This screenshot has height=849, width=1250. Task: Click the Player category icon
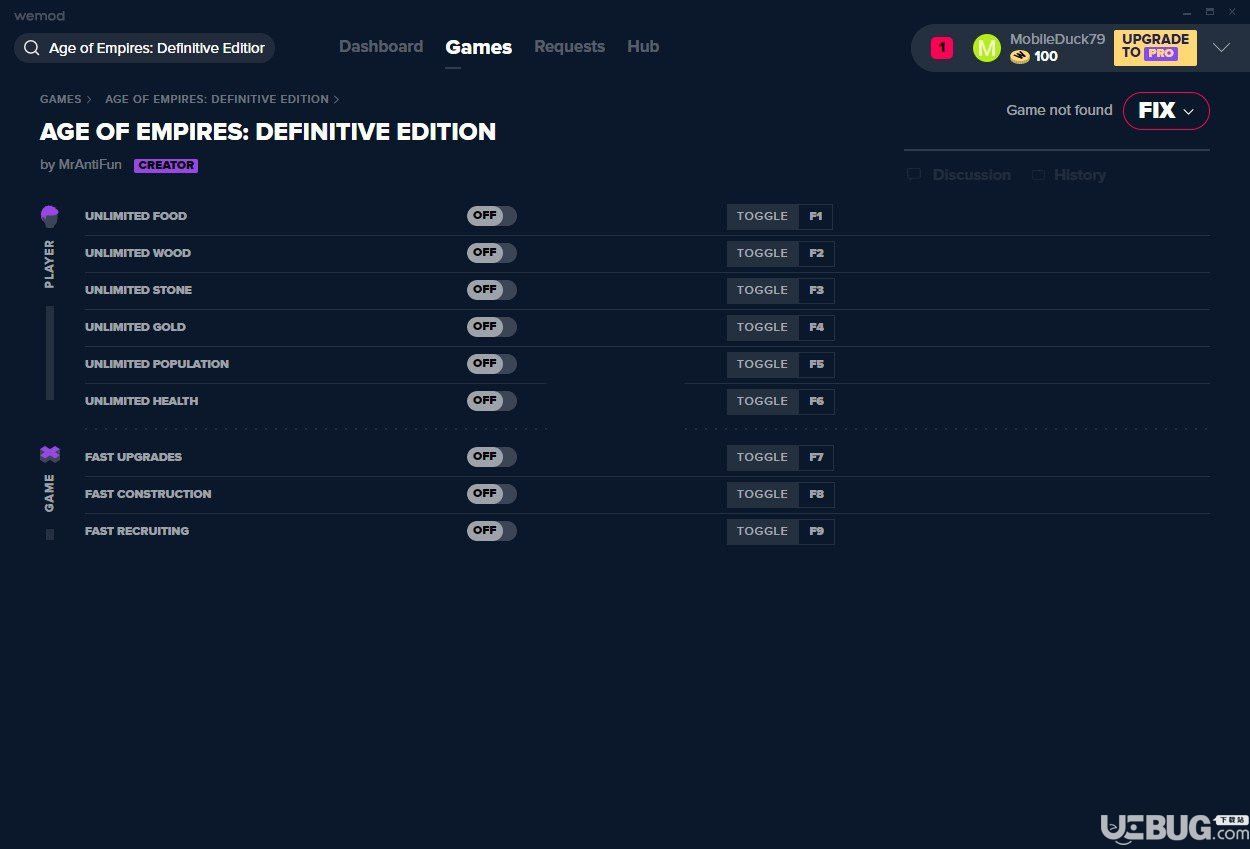tap(50, 215)
